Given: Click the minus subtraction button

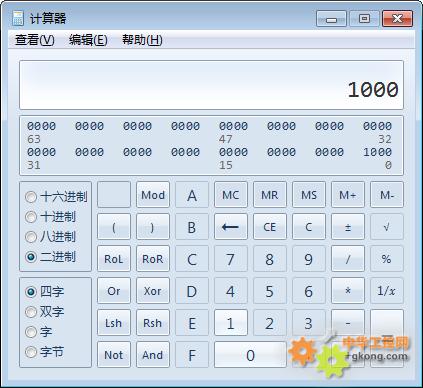Looking at the screenshot, I should pos(348,323).
